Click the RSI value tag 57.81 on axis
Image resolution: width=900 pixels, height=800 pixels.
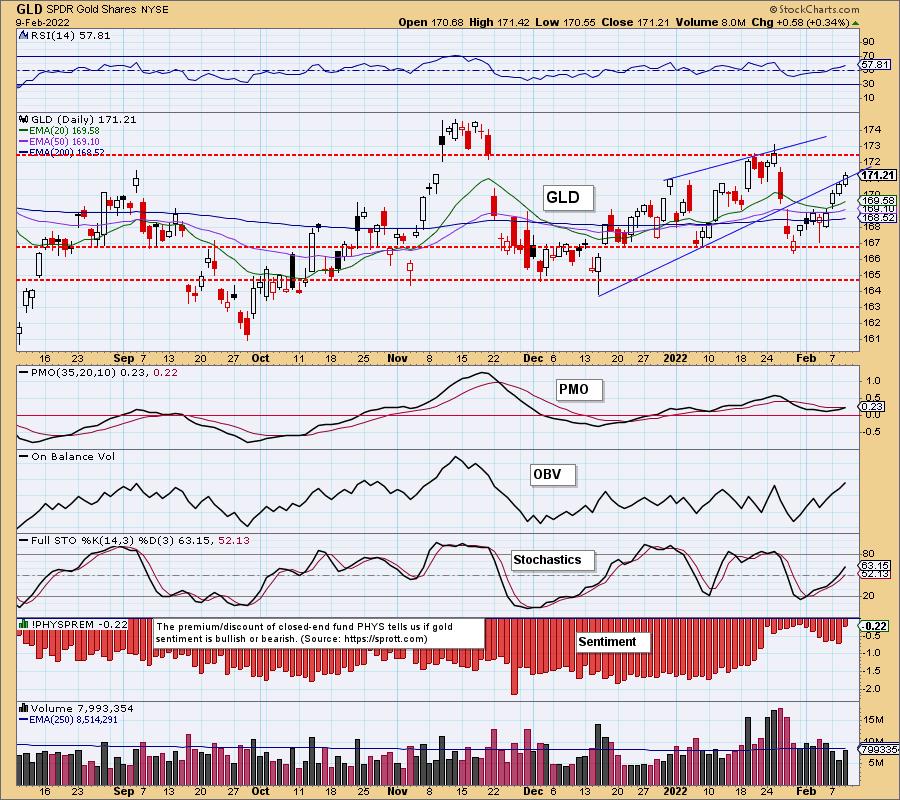(875, 64)
